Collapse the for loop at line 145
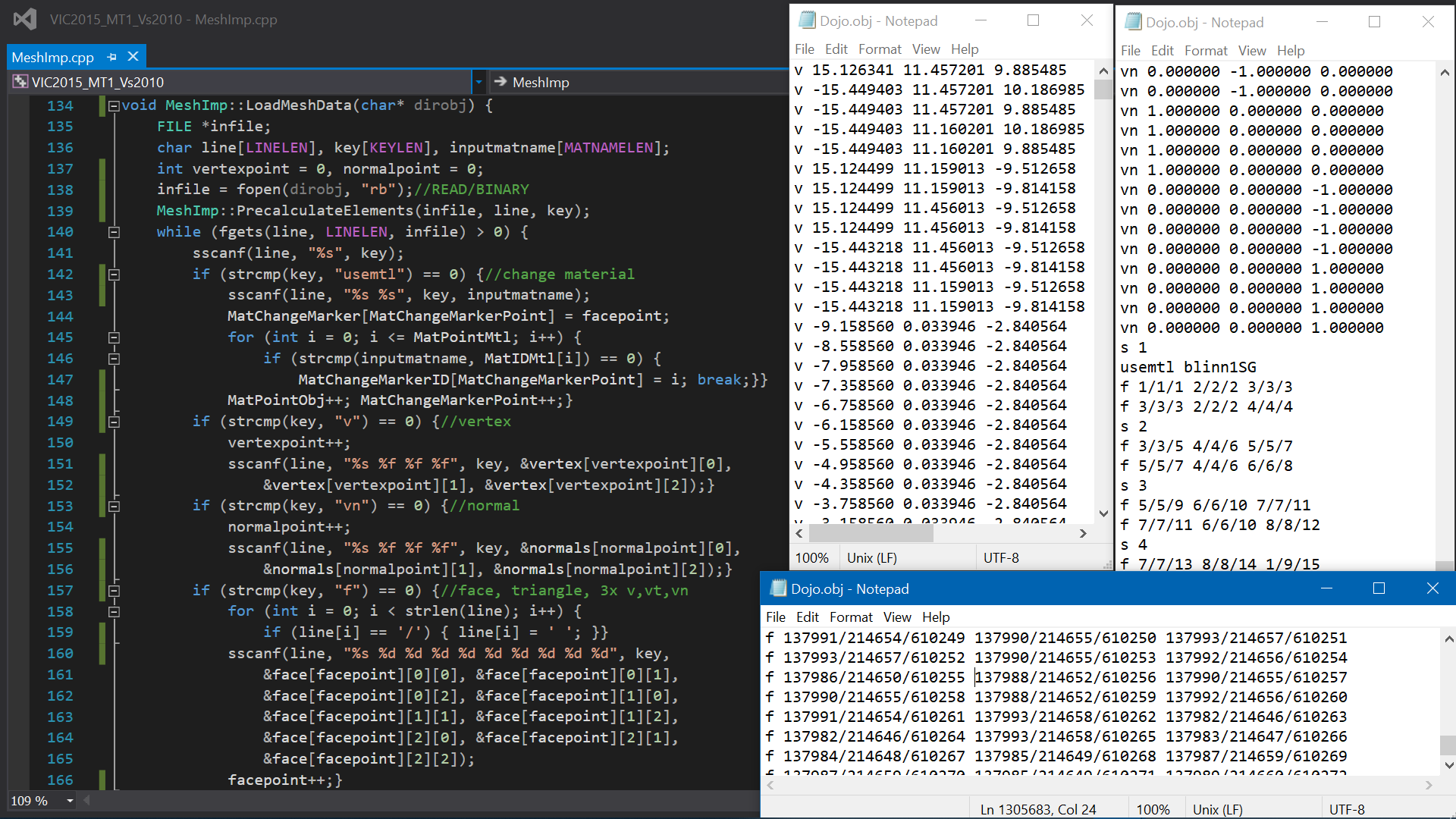Image resolution: width=1456 pixels, height=819 pixels. (x=114, y=337)
